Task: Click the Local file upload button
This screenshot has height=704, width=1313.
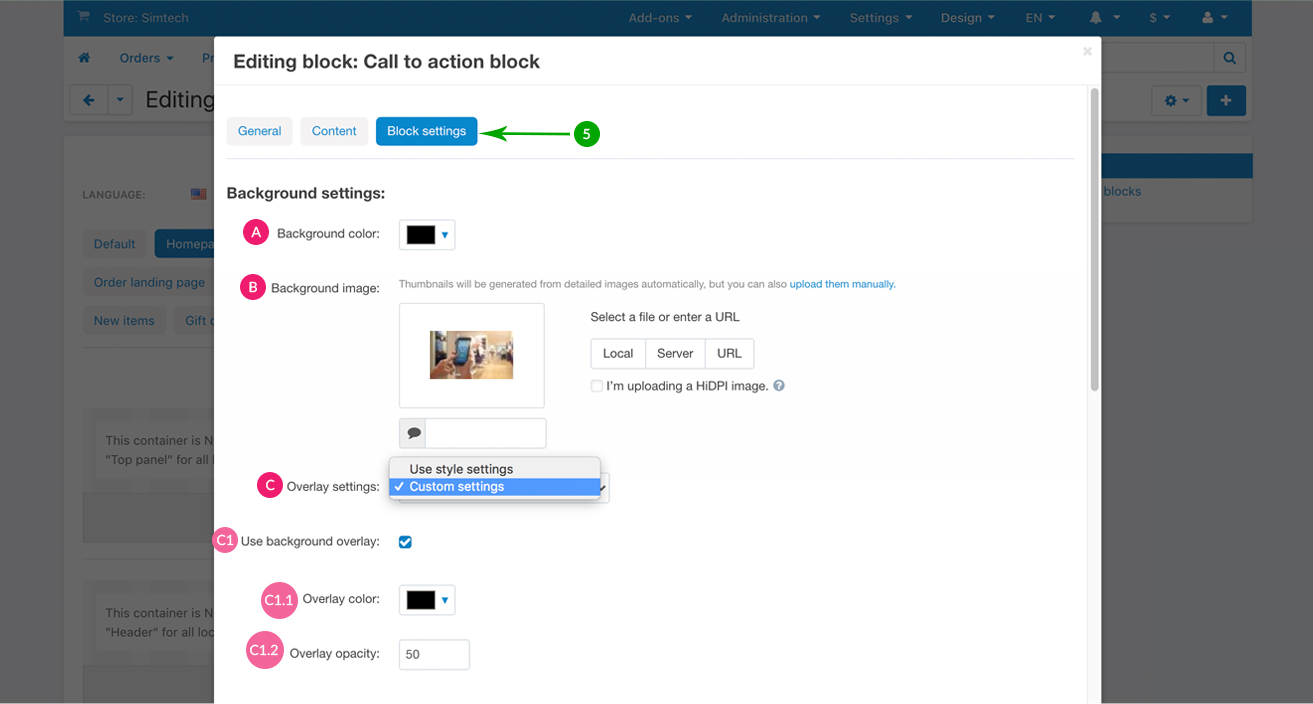Action: click(x=618, y=354)
